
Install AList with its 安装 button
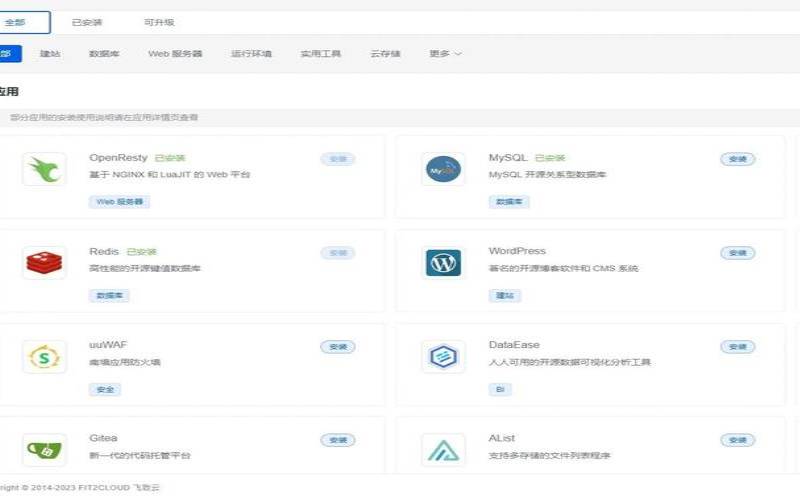click(738, 440)
